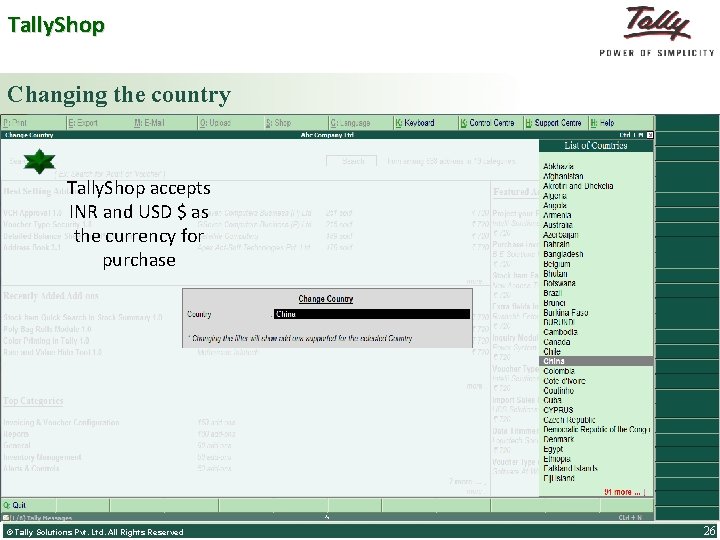This screenshot has height=540, width=720.
Task: Select Egypt in the country list
Action: pyautogui.click(x=553, y=449)
